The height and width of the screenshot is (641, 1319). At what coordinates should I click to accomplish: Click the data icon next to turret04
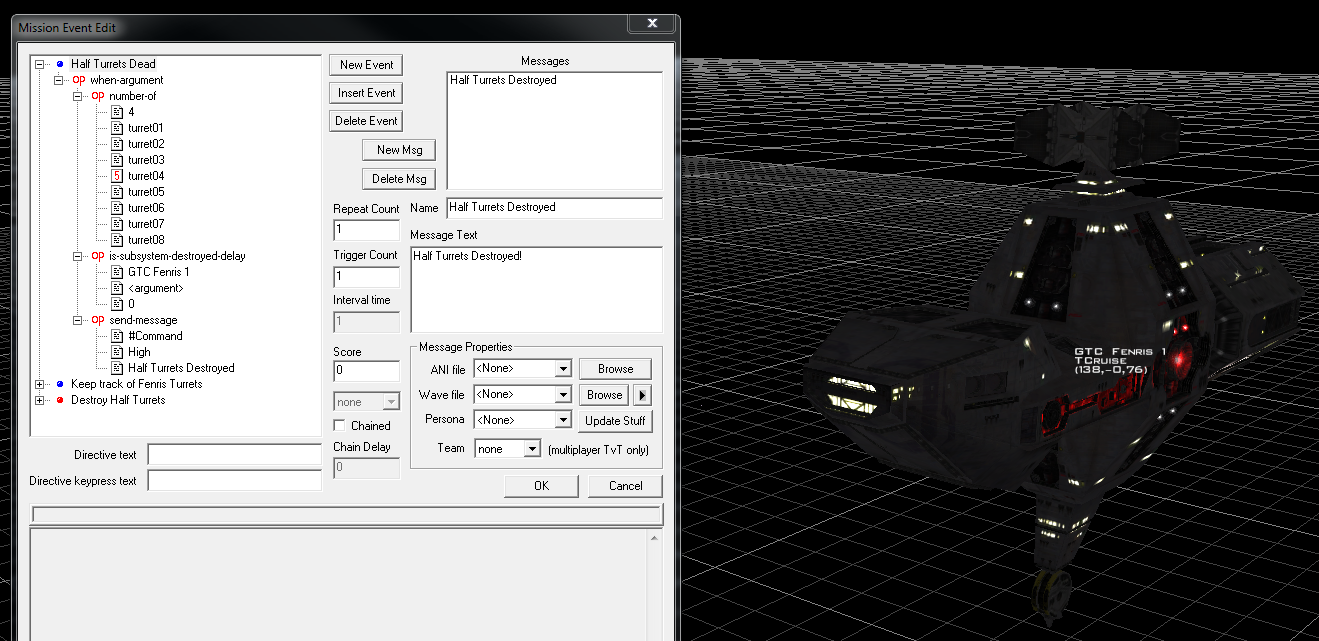pyautogui.click(x=117, y=176)
